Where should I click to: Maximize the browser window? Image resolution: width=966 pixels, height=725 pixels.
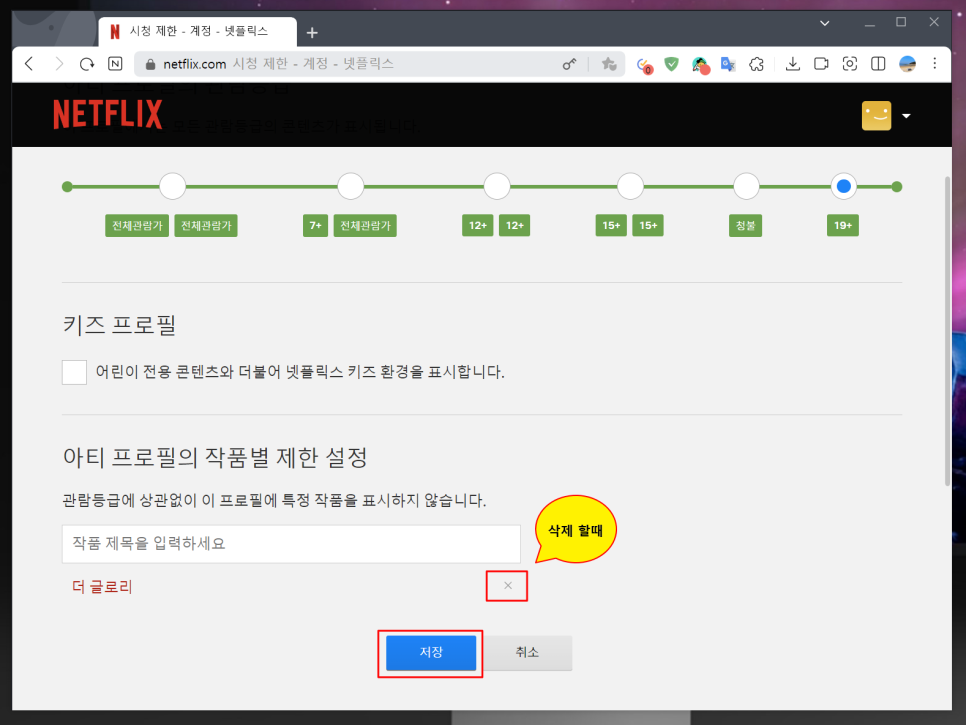pos(901,23)
